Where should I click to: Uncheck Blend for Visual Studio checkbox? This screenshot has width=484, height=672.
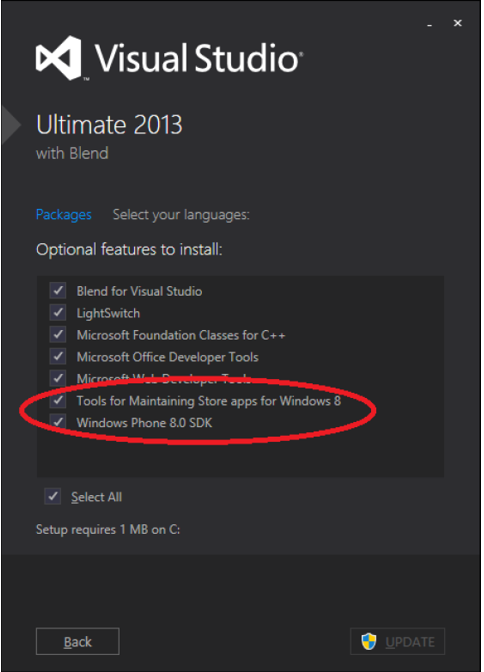57,291
